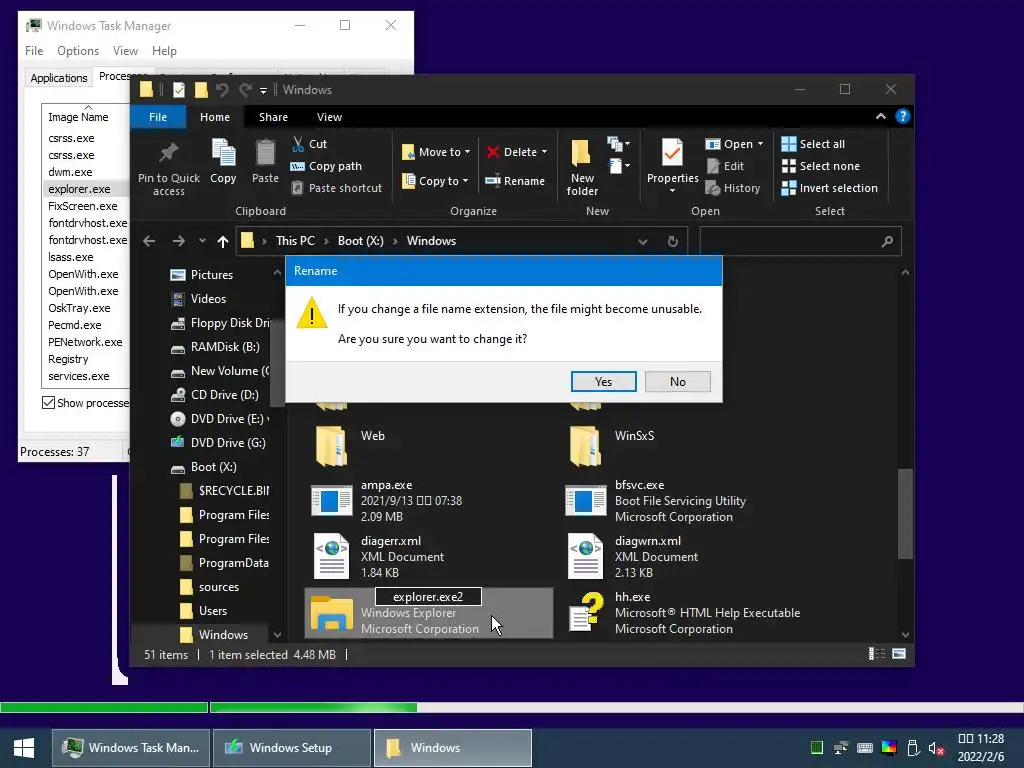This screenshot has width=1024, height=768.
Task: Select the ampa.exe file
Action: tap(387, 500)
